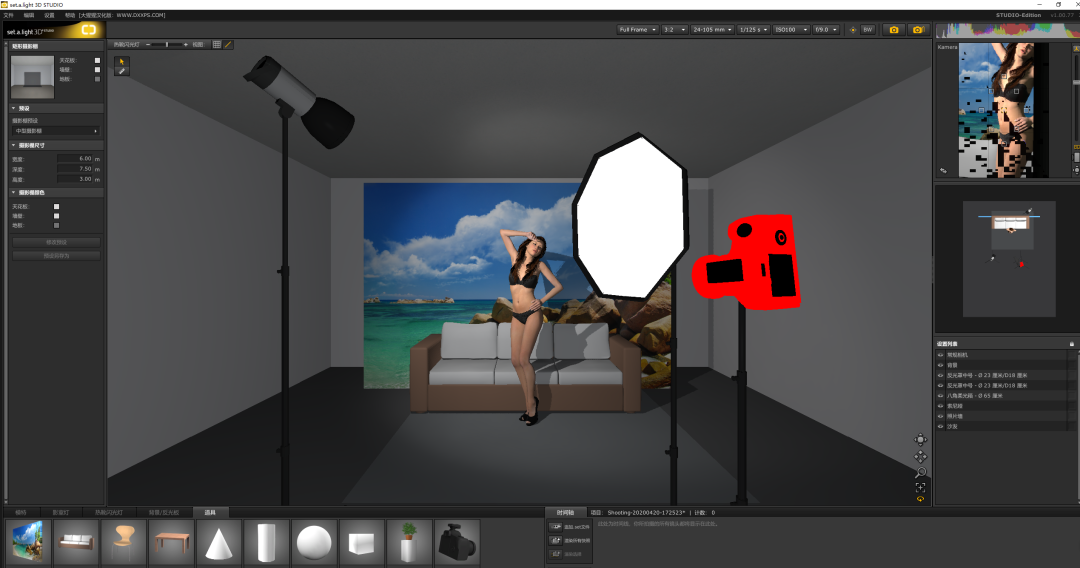Click the second wide button under studio colors

(56, 255)
